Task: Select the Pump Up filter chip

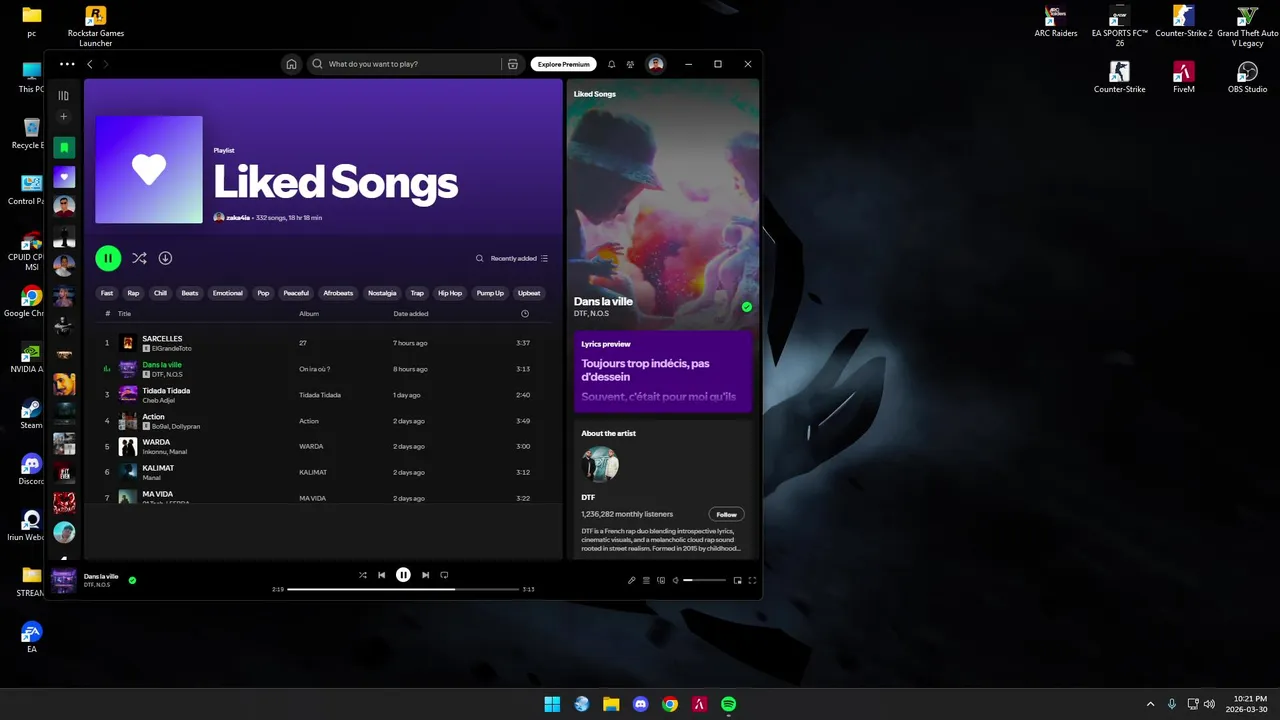Action: [490, 293]
